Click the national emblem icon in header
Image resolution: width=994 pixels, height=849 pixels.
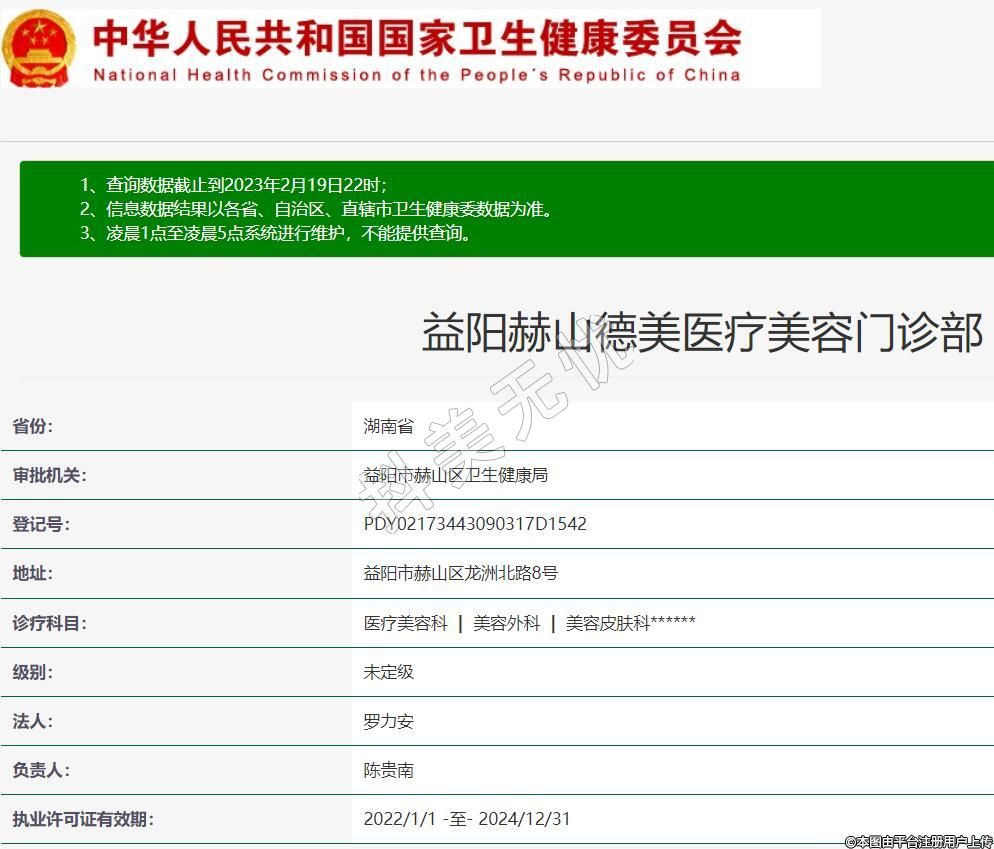click(38, 48)
